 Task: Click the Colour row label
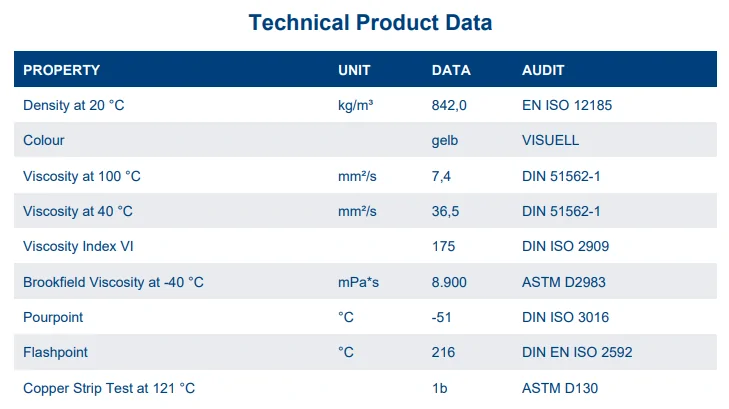44,140
